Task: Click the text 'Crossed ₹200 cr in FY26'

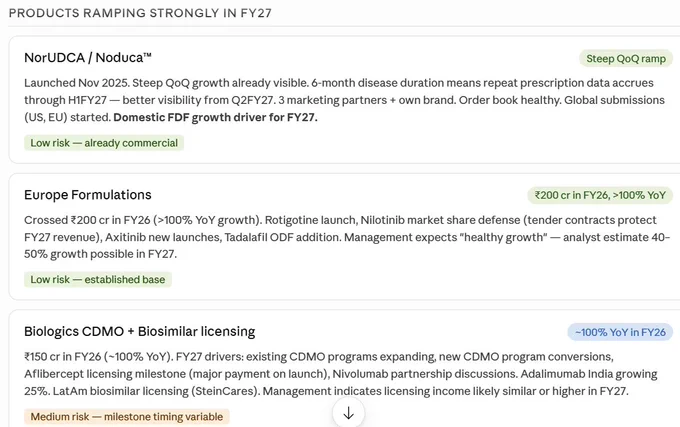Action: [86, 220]
